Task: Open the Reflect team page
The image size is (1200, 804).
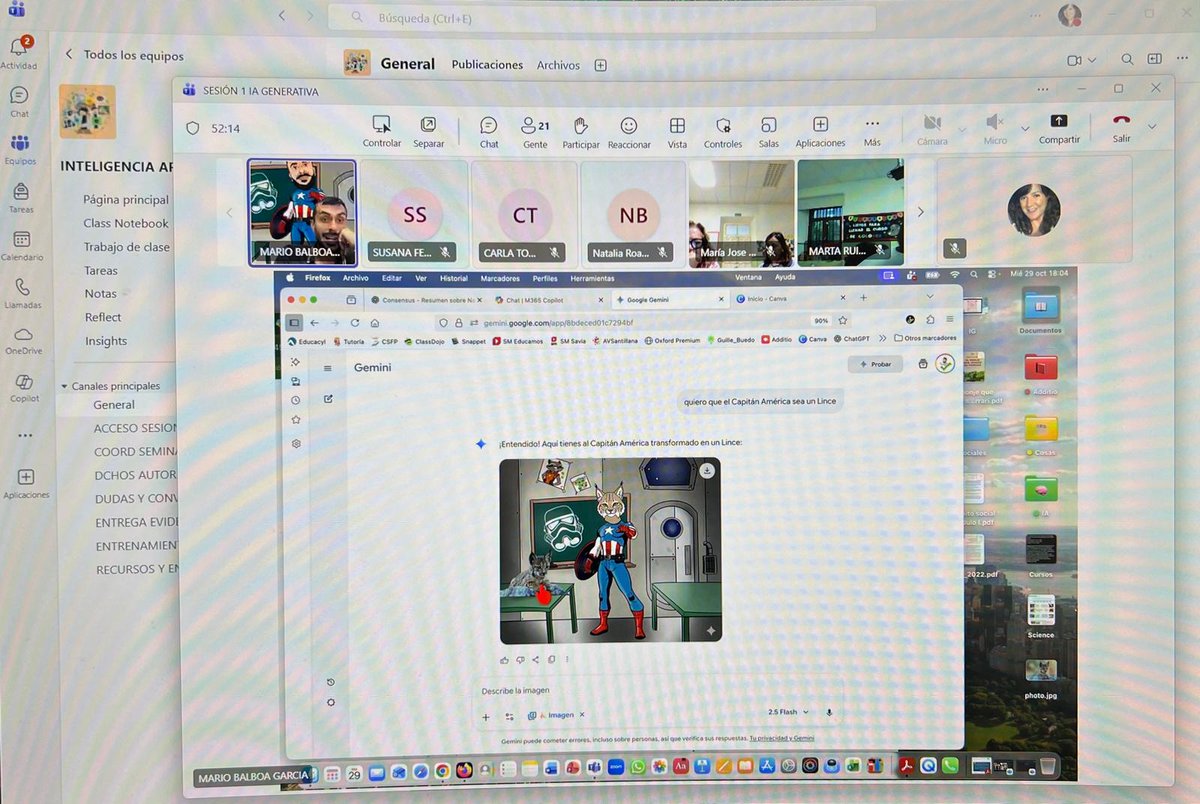Action: pyautogui.click(x=103, y=317)
